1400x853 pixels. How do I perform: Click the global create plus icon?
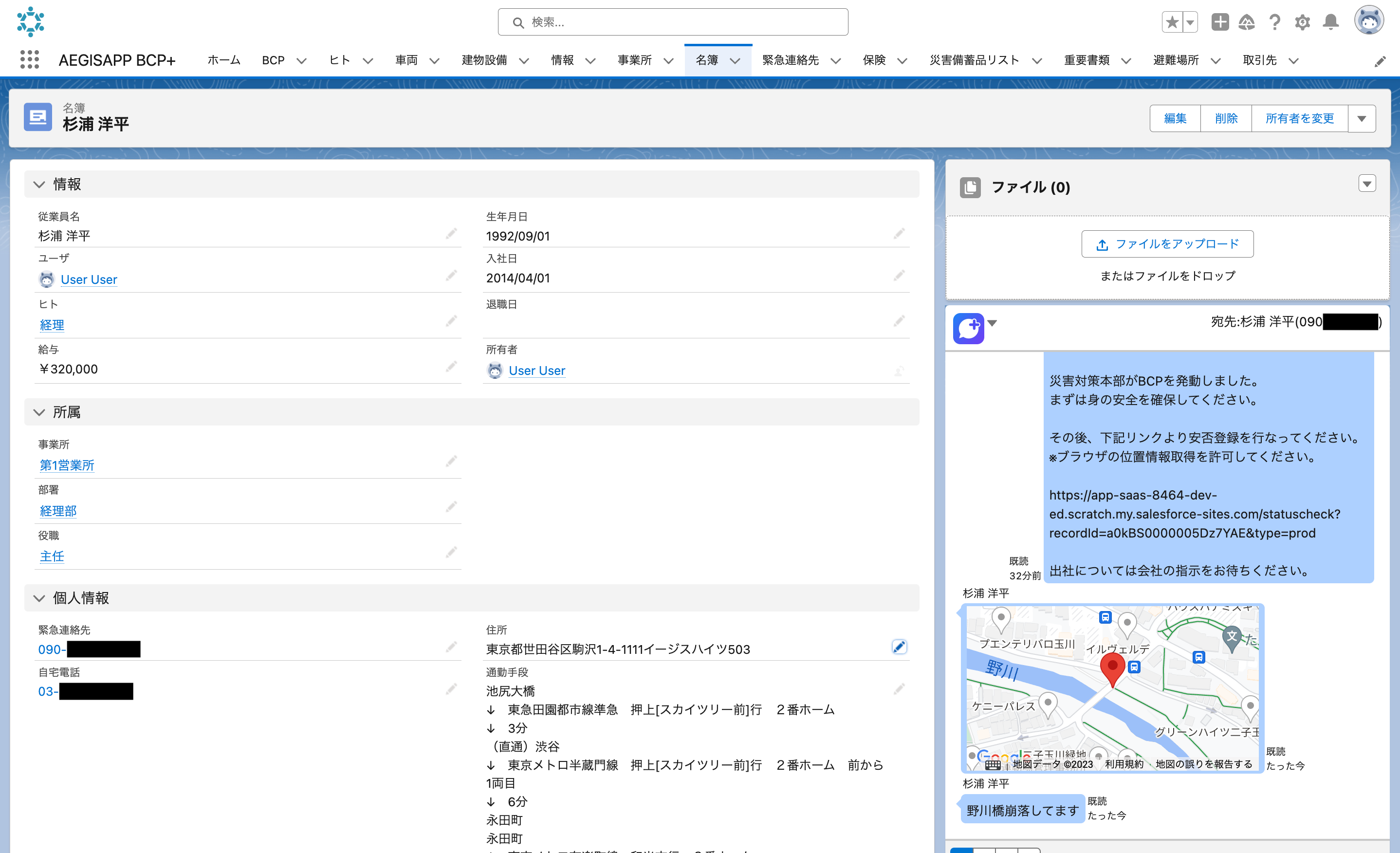pyautogui.click(x=1219, y=22)
